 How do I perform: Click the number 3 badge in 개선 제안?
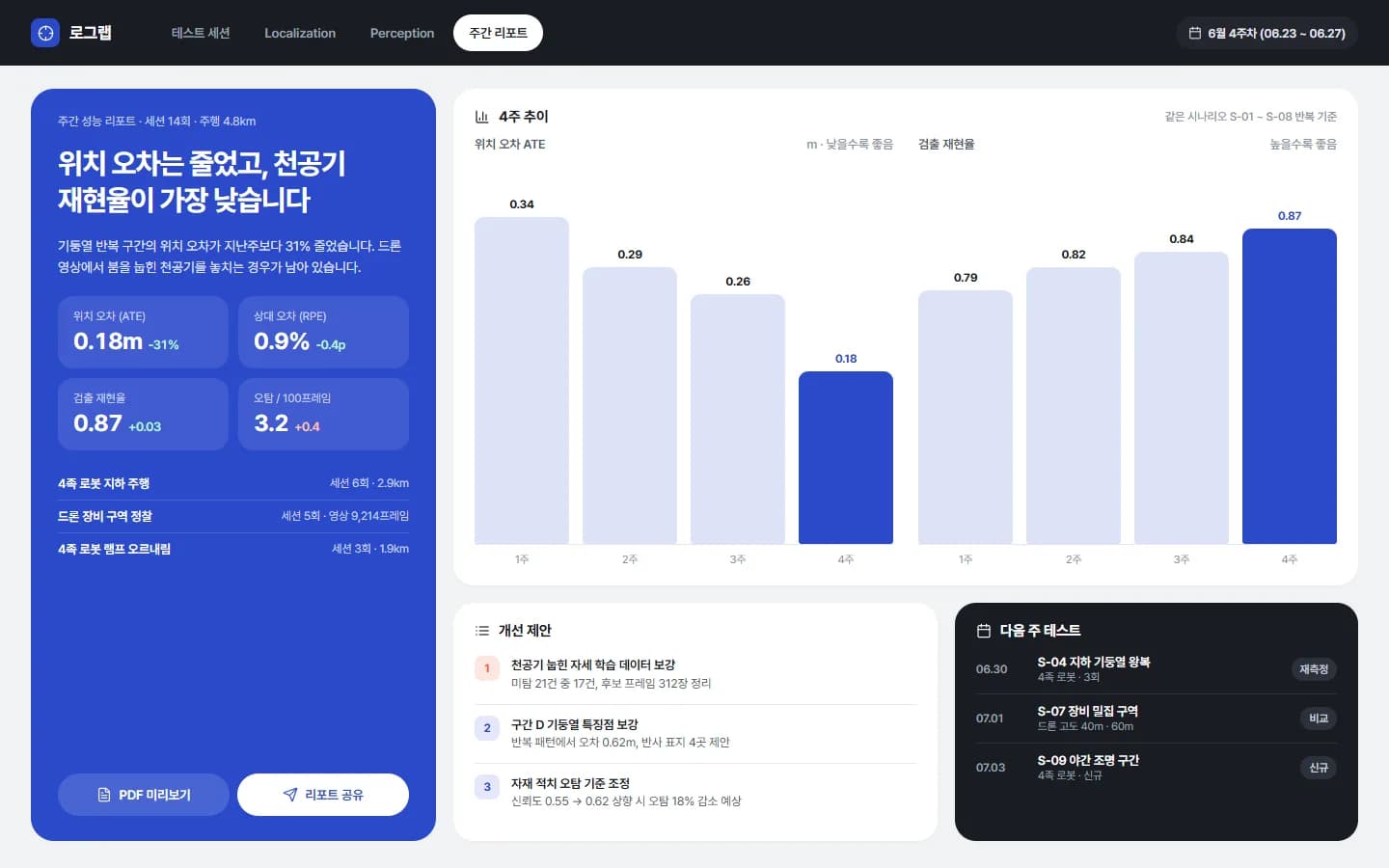click(x=487, y=787)
